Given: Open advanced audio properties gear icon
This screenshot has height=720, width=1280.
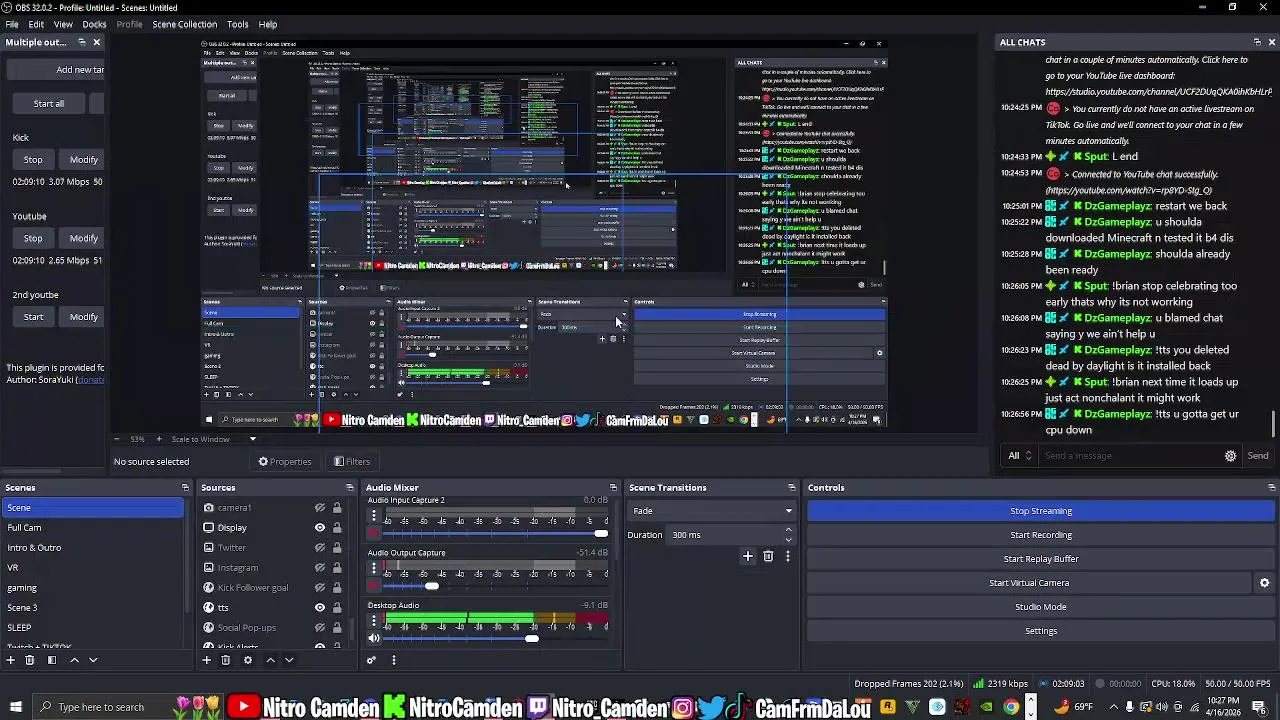Looking at the screenshot, I should pyautogui.click(x=371, y=660).
